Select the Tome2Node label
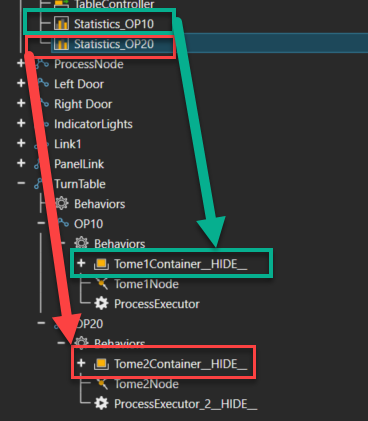Image resolution: width=368 pixels, height=421 pixels. tap(146, 384)
